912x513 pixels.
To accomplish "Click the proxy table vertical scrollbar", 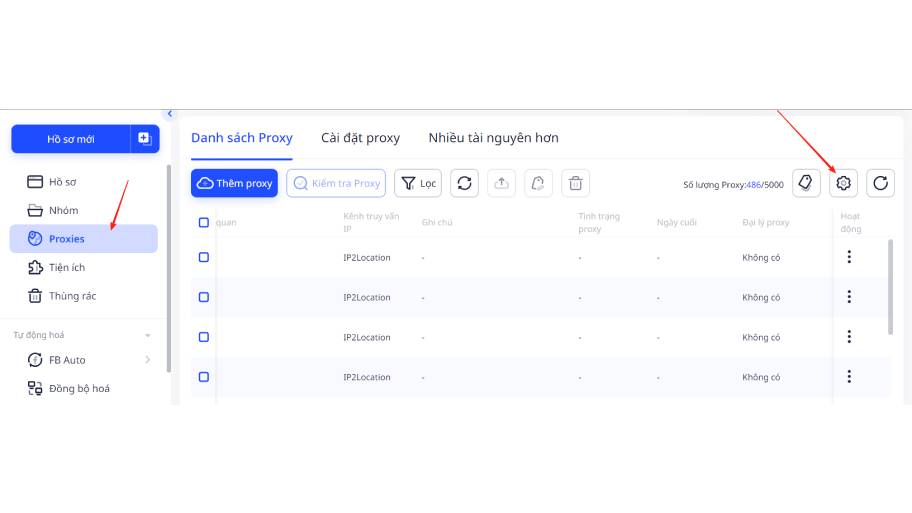I will pyautogui.click(x=890, y=287).
